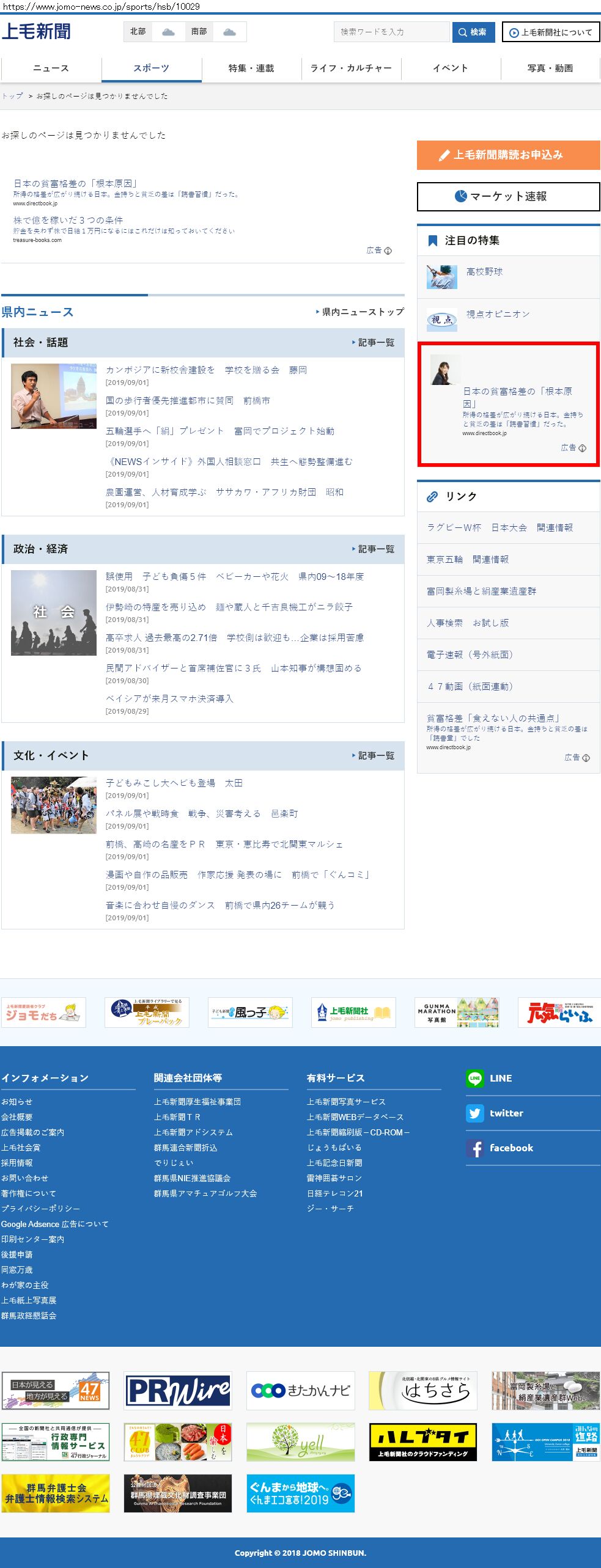Switch to the 写真・動画 navigation tab
This screenshot has width=601, height=1568.
click(x=550, y=68)
